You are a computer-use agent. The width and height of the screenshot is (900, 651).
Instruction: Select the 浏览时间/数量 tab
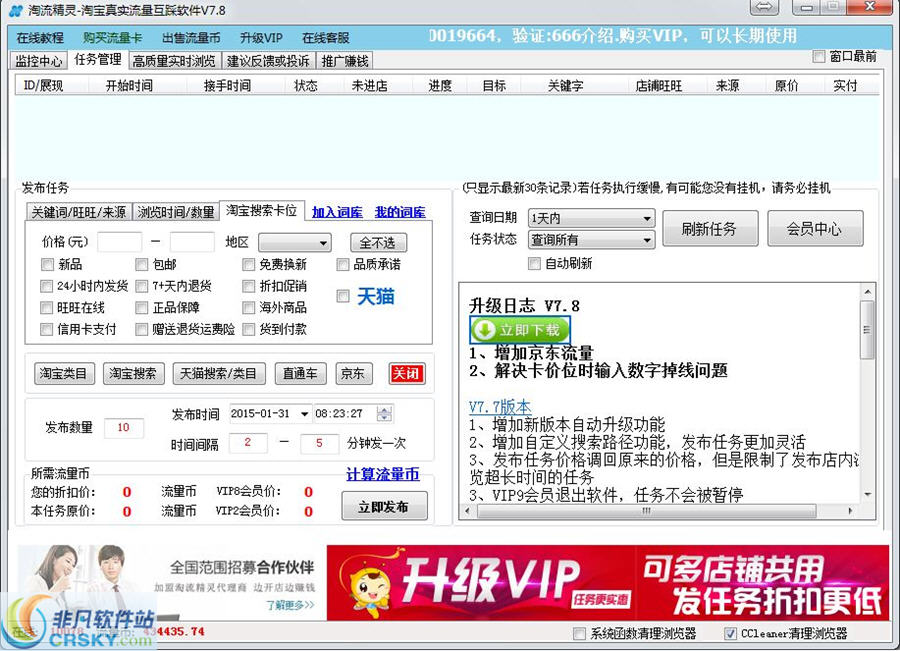coord(176,212)
